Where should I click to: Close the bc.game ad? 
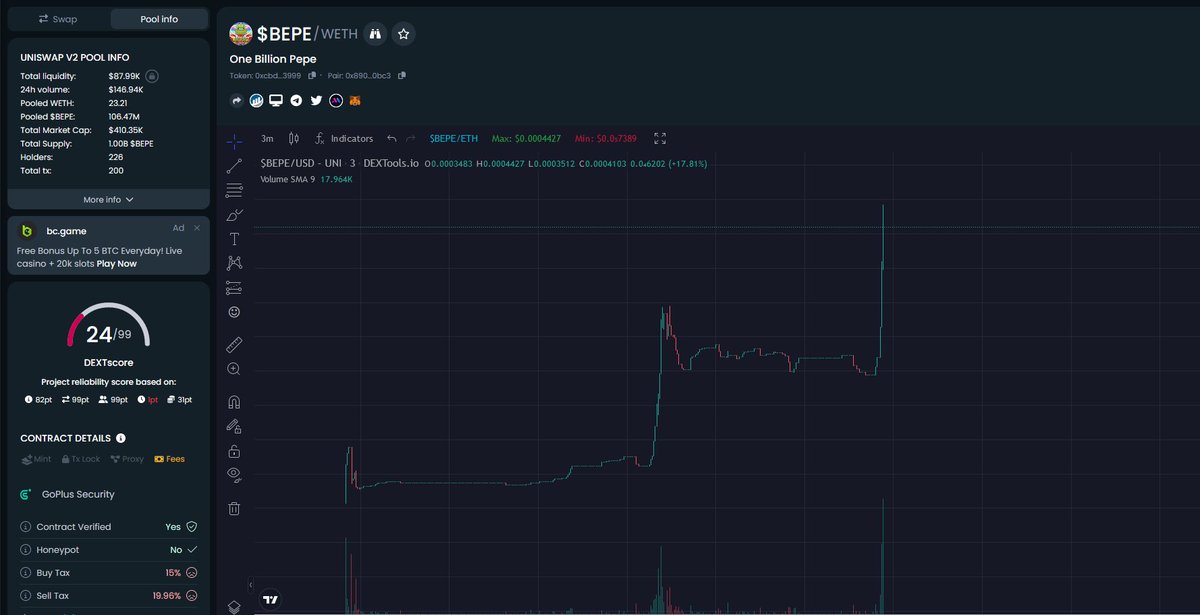197,229
